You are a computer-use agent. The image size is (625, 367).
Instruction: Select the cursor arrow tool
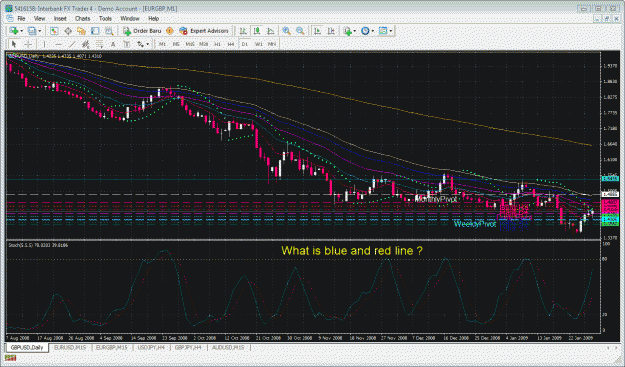click(14, 44)
